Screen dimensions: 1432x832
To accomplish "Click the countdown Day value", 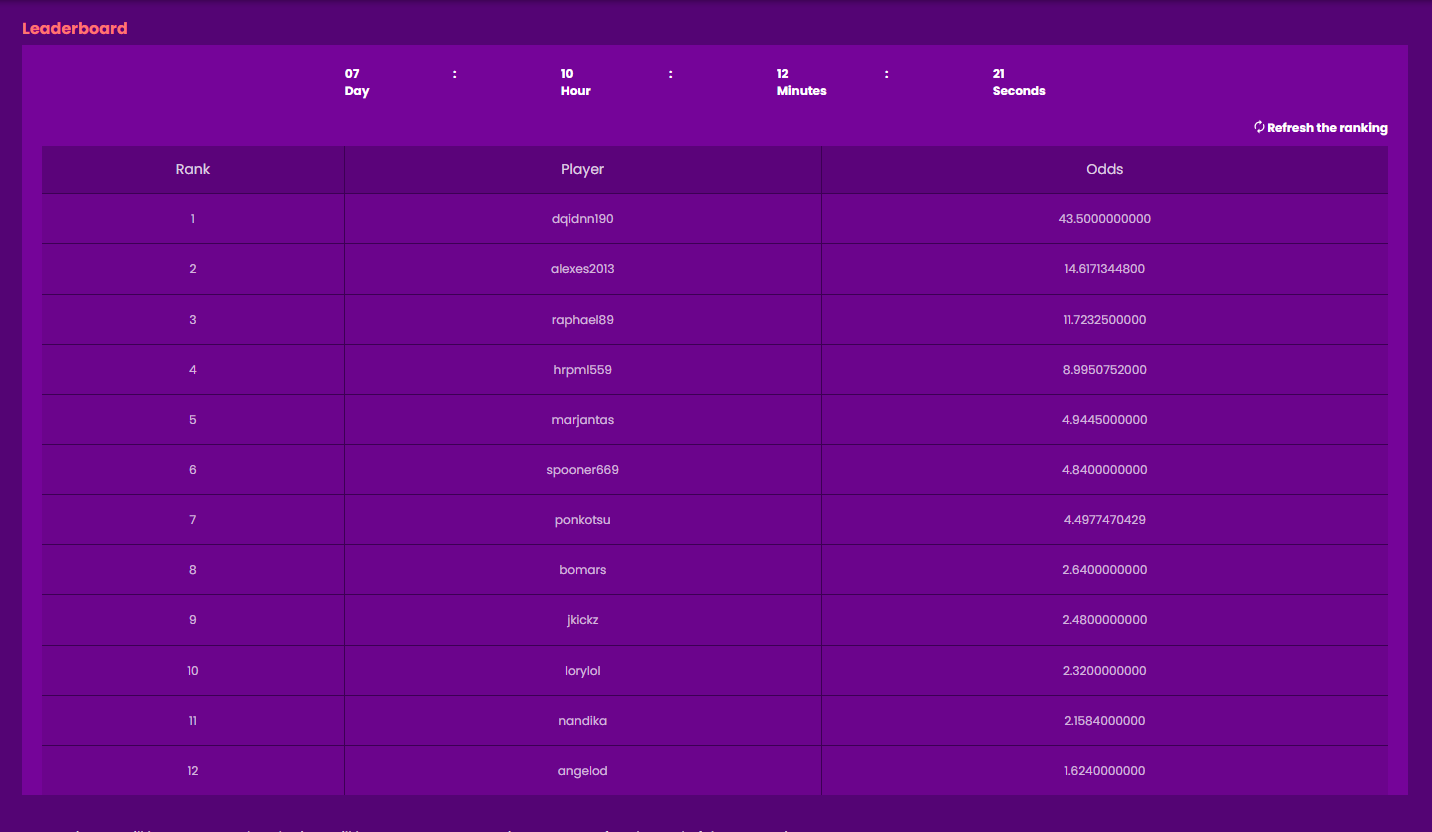I will click(x=352, y=74).
